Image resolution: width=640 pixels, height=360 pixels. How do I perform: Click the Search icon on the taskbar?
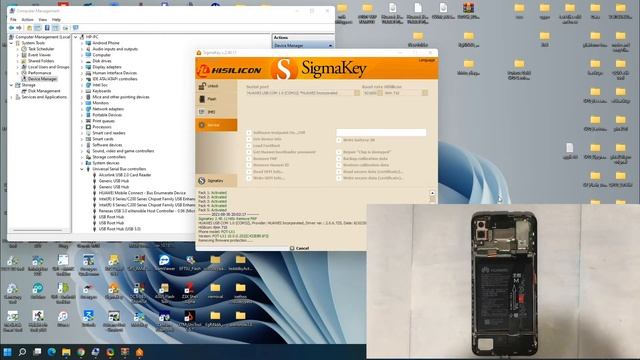click(22, 352)
